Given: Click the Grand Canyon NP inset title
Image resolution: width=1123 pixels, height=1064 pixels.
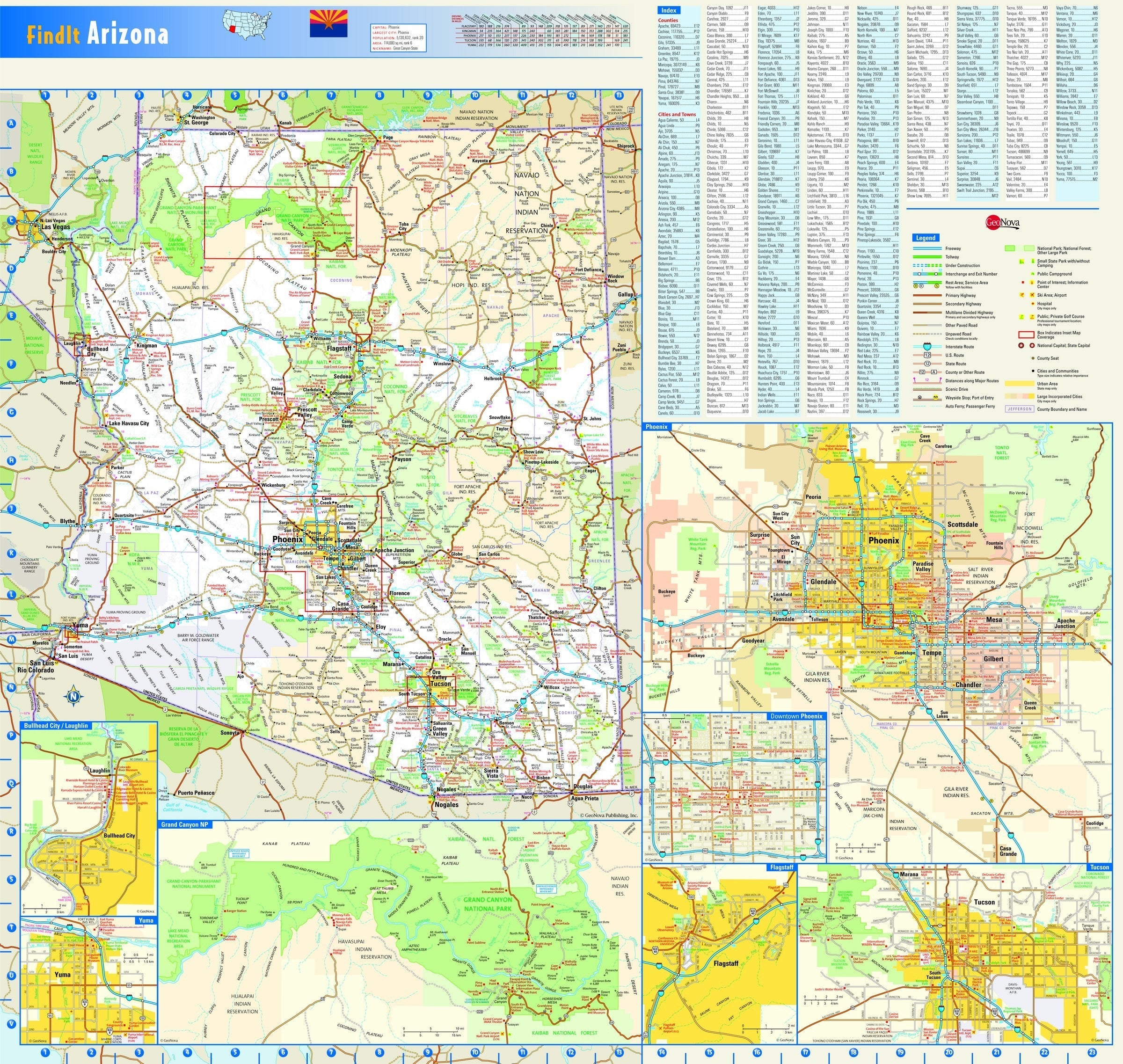Looking at the screenshot, I should coord(185,824).
